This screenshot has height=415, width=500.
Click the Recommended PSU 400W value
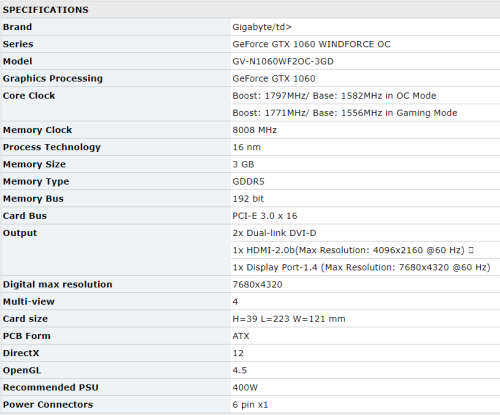coord(245,388)
